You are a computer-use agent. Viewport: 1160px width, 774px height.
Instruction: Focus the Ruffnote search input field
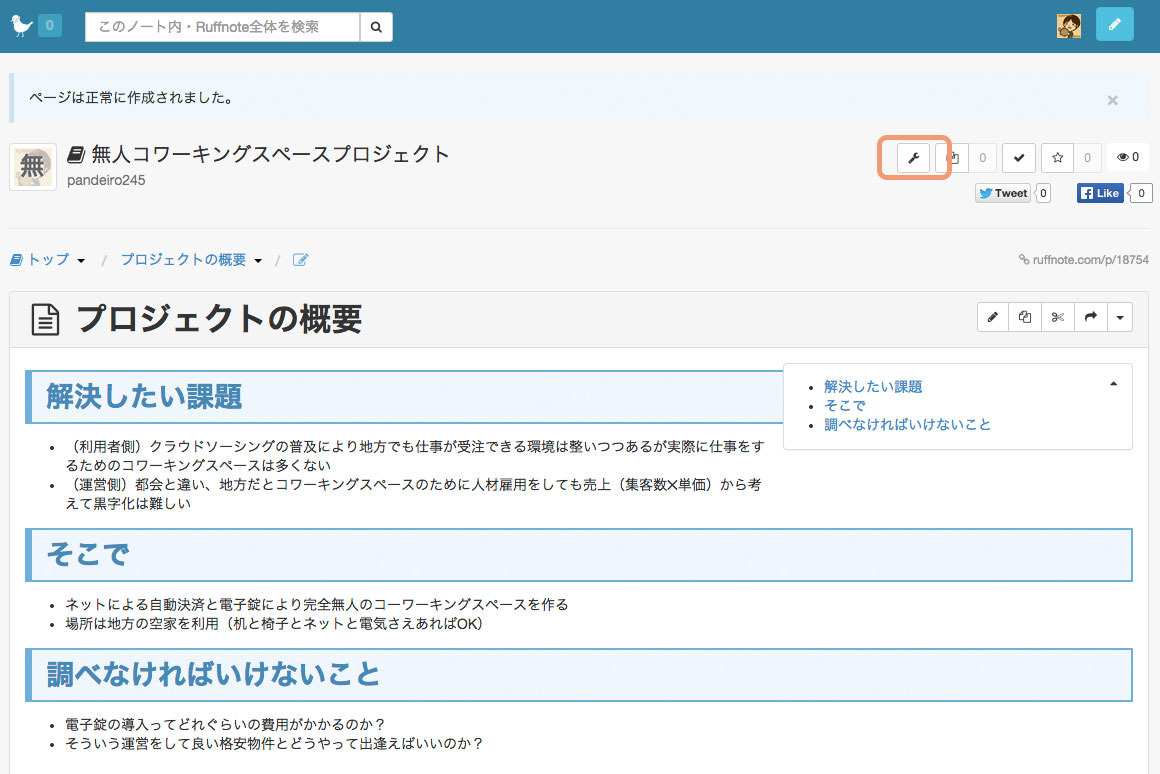pos(222,27)
